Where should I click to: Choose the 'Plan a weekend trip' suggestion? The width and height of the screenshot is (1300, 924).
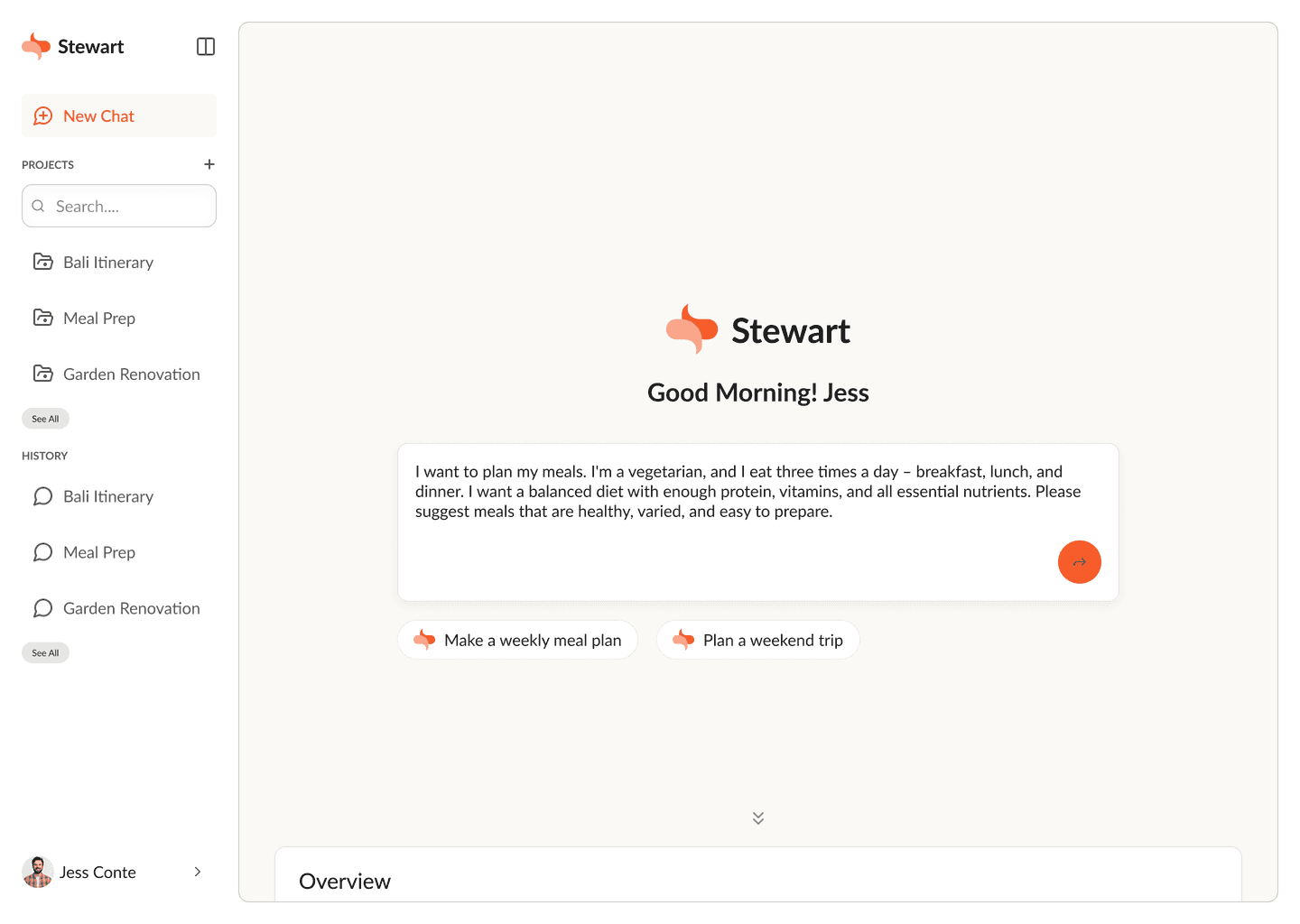point(758,640)
